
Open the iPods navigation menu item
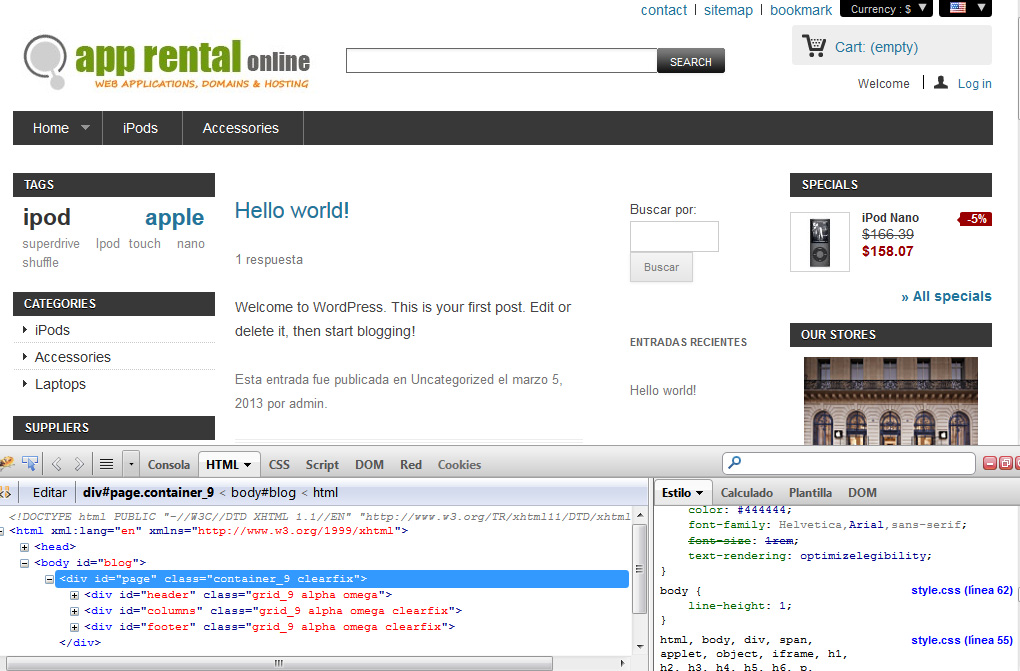point(141,128)
